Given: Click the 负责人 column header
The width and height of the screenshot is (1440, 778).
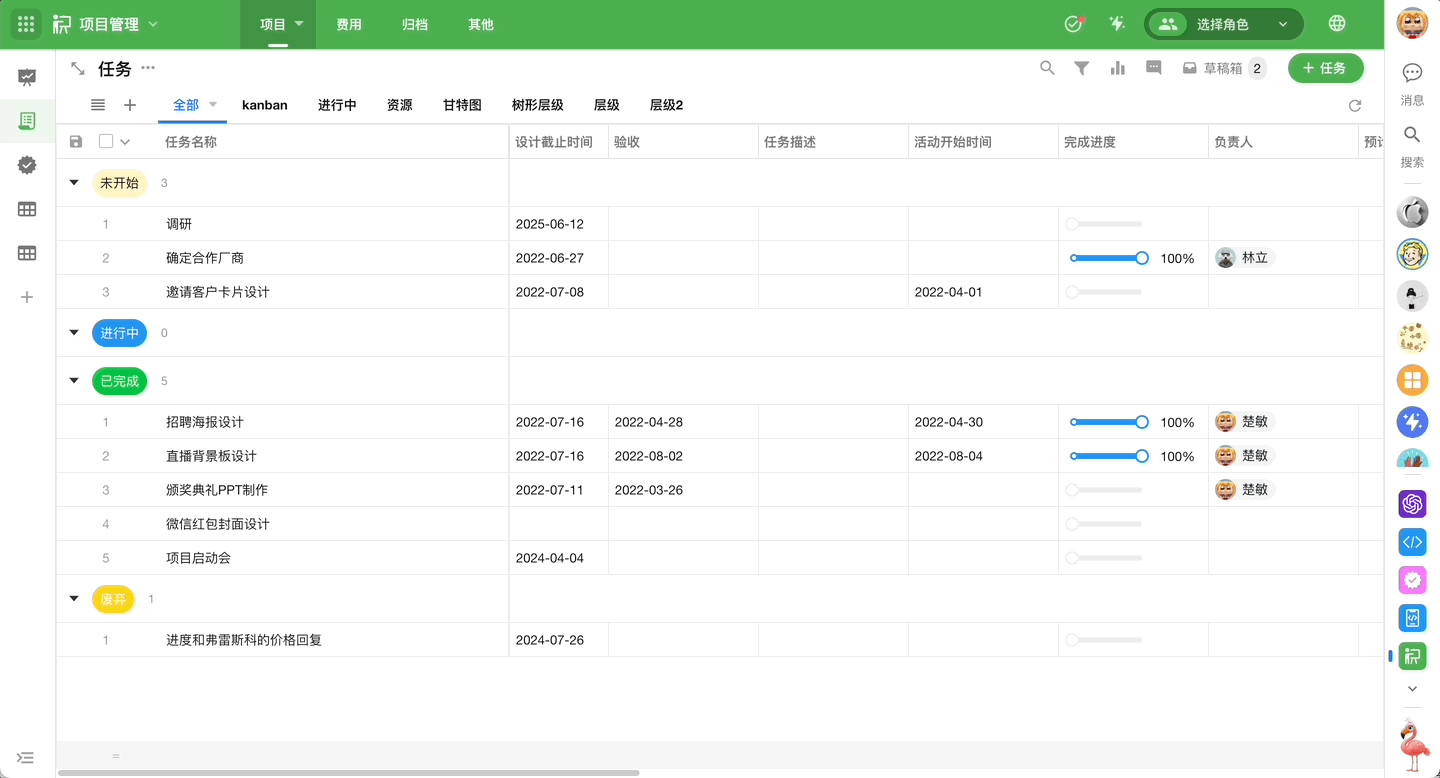Looking at the screenshot, I should click(x=1283, y=142).
